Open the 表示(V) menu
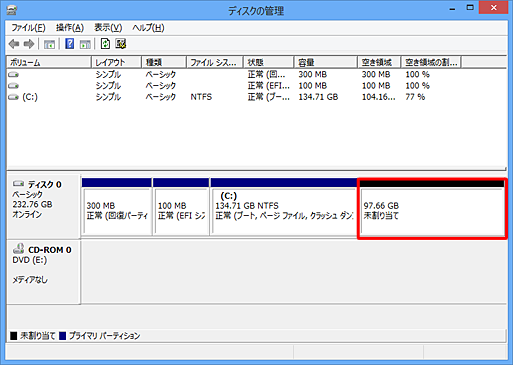This screenshot has height=365, width=513. coord(108,28)
